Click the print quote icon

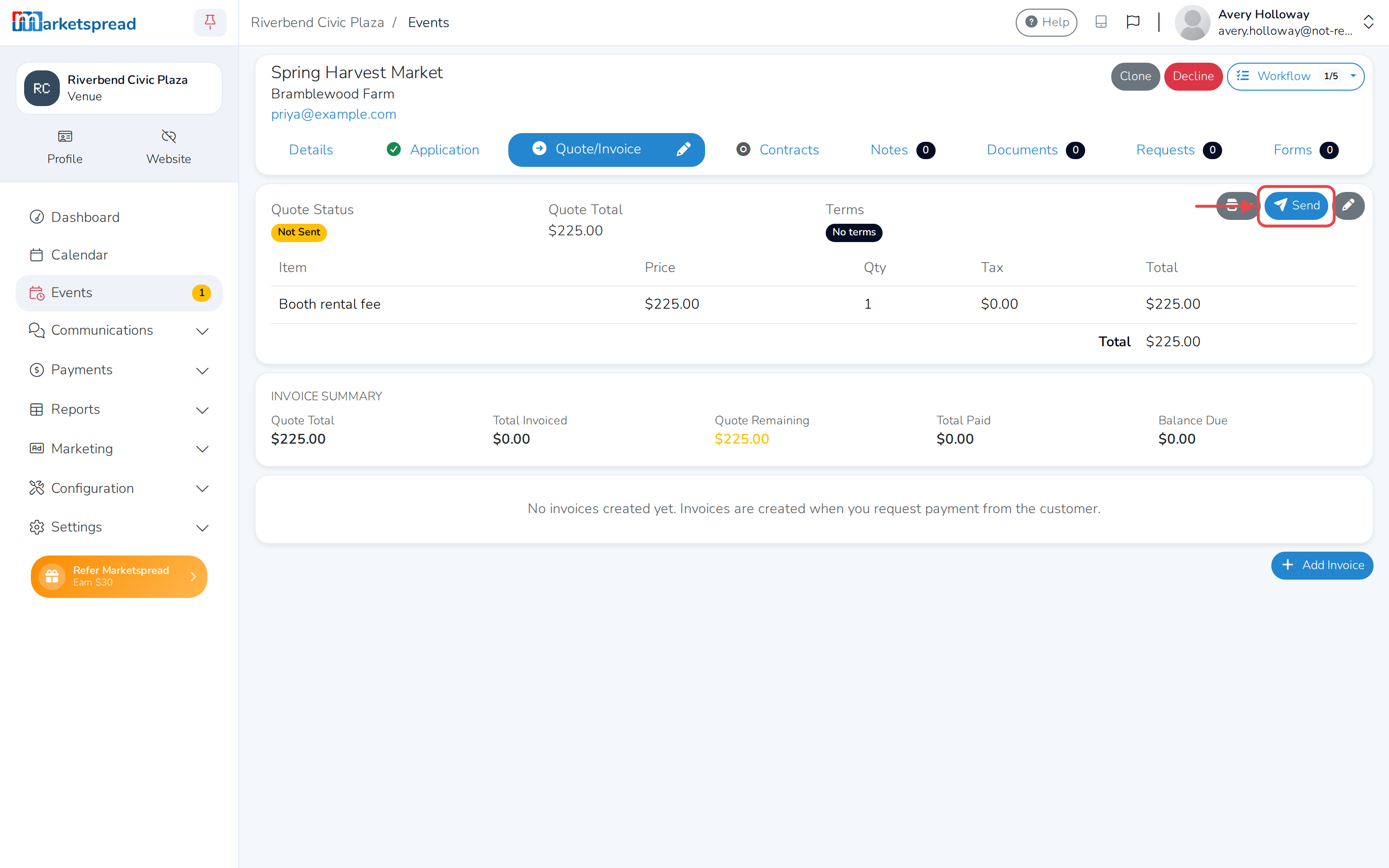click(x=1232, y=205)
